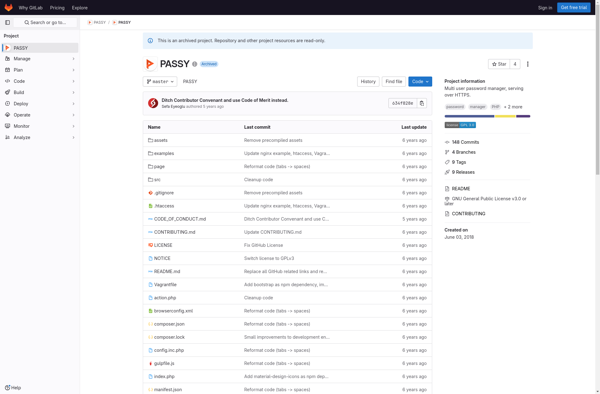
Task: Open the Ditch Contributor Convenant commit
Action: [x=225, y=100]
